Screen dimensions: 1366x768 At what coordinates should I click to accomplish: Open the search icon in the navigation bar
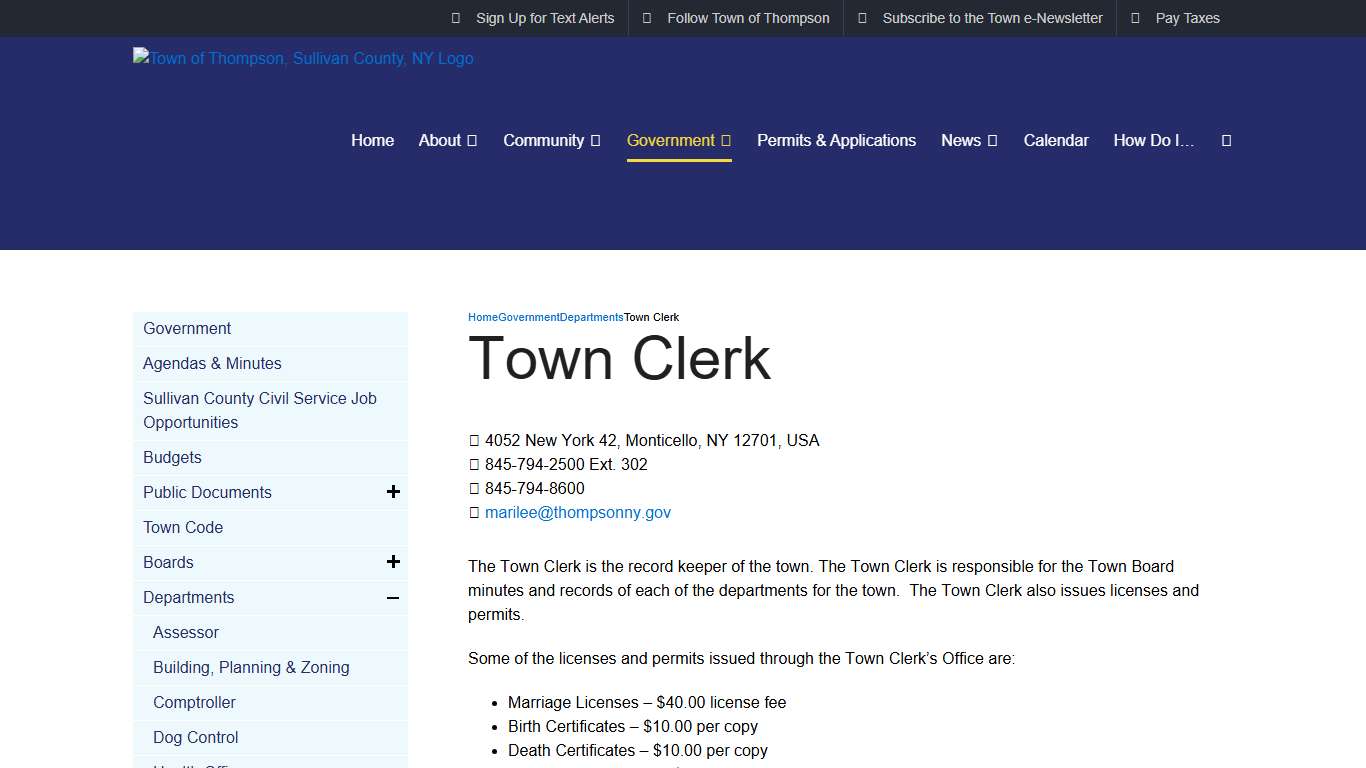tap(1226, 140)
